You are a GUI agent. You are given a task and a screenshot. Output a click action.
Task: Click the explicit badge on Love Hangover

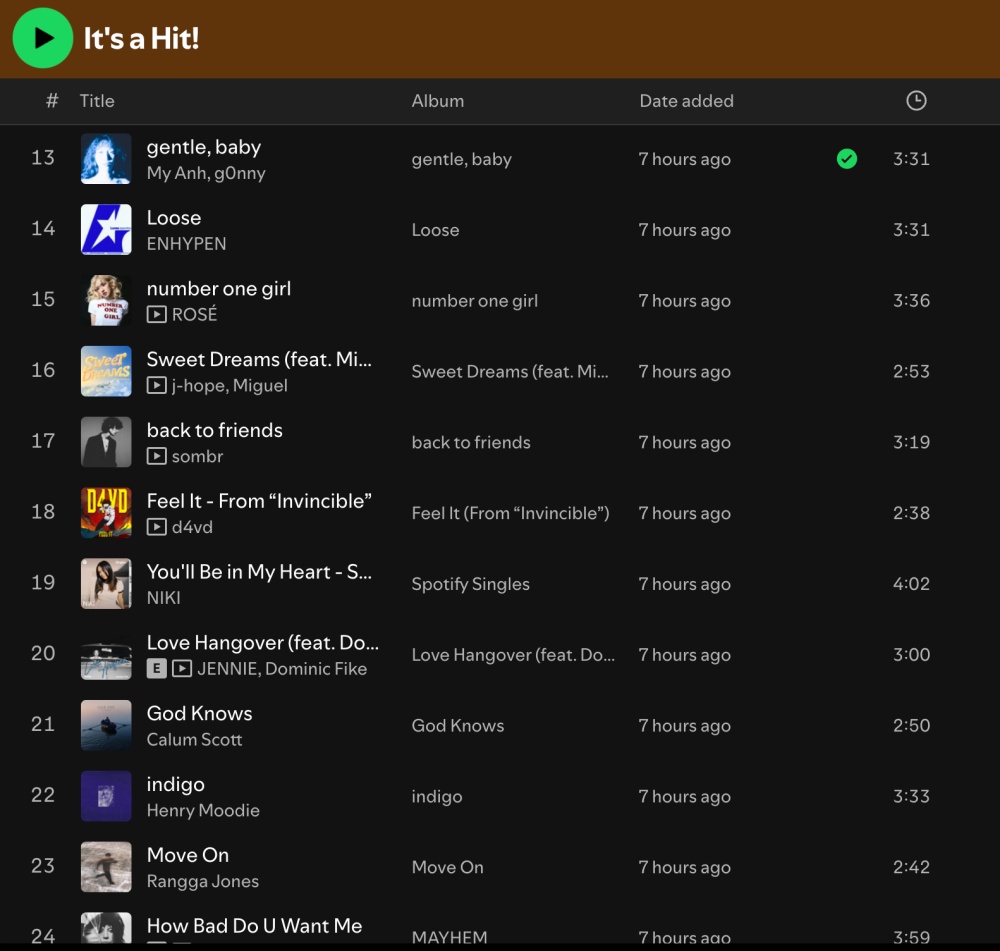(x=156, y=668)
